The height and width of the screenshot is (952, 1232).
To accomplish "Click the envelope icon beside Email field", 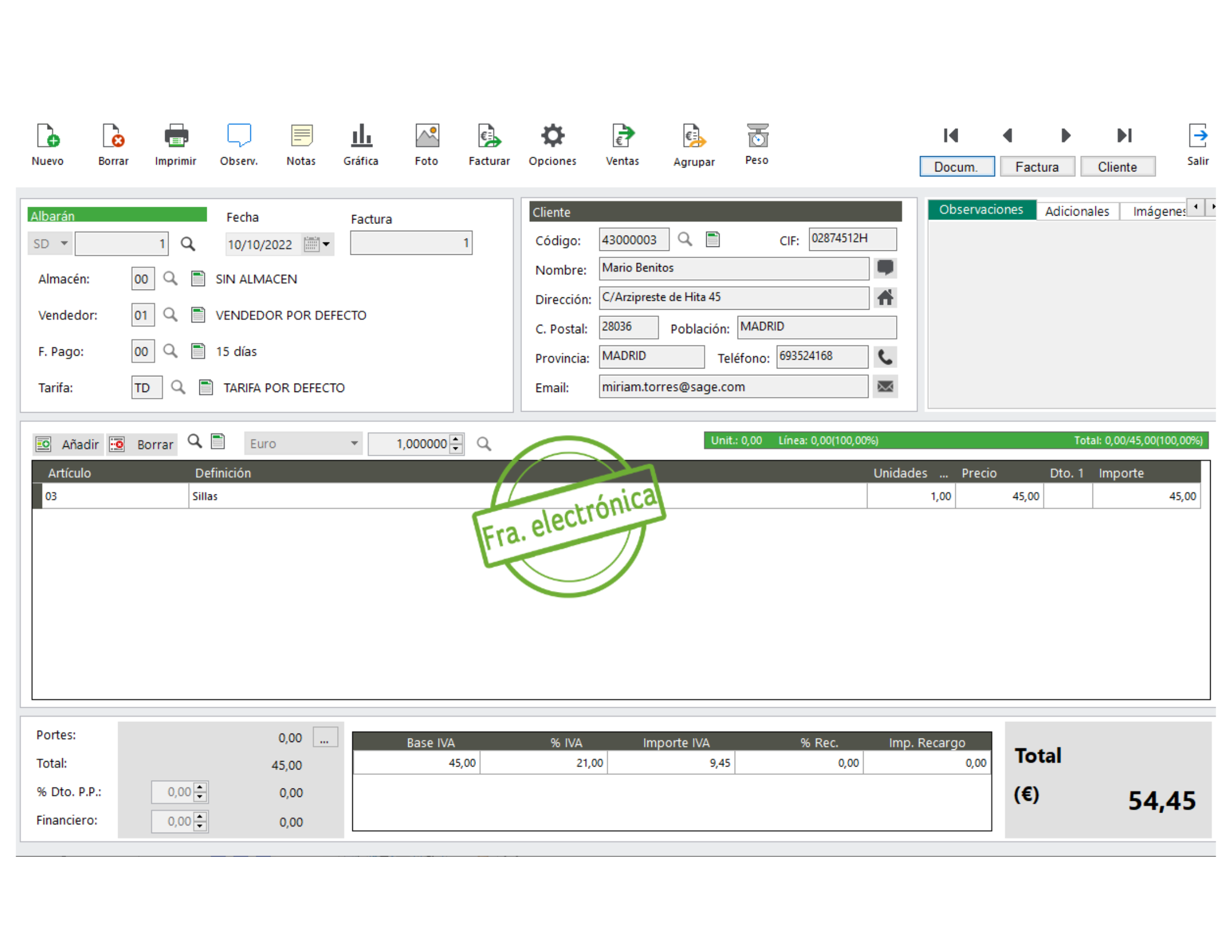I will [885, 387].
